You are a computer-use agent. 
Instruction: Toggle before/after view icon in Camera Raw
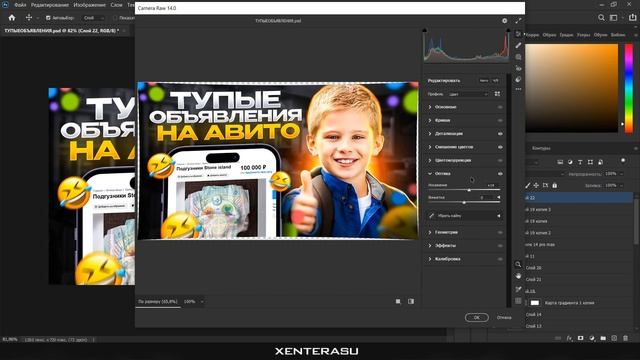[x=411, y=301]
